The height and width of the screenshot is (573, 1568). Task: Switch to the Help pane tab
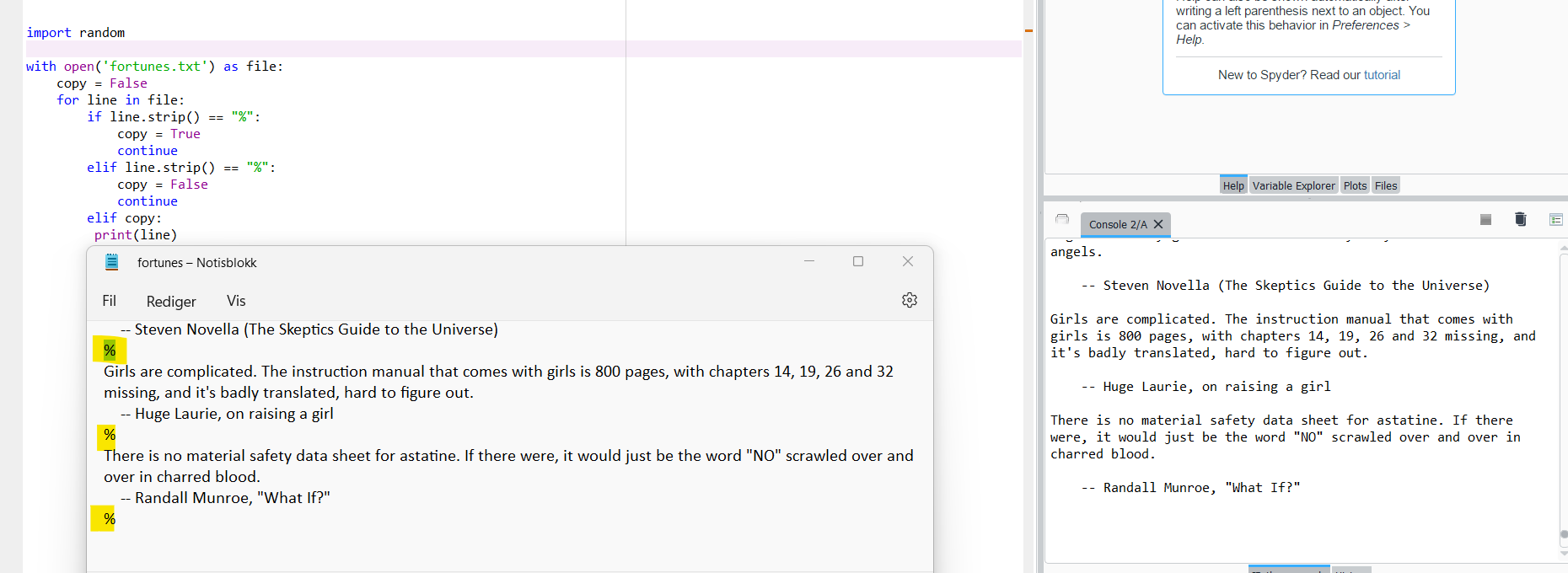1233,185
